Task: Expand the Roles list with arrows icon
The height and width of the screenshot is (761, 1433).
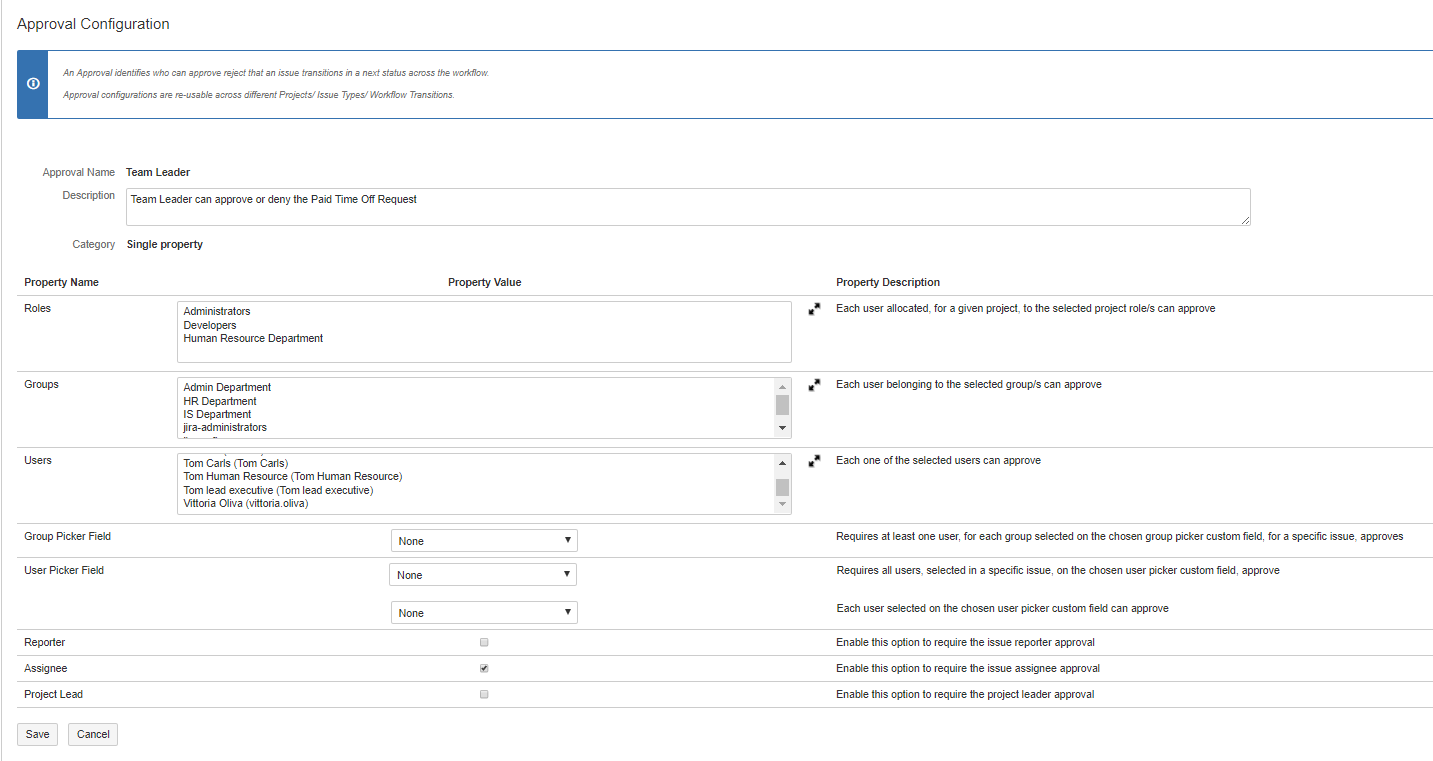Action: click(x=814, y=310)
